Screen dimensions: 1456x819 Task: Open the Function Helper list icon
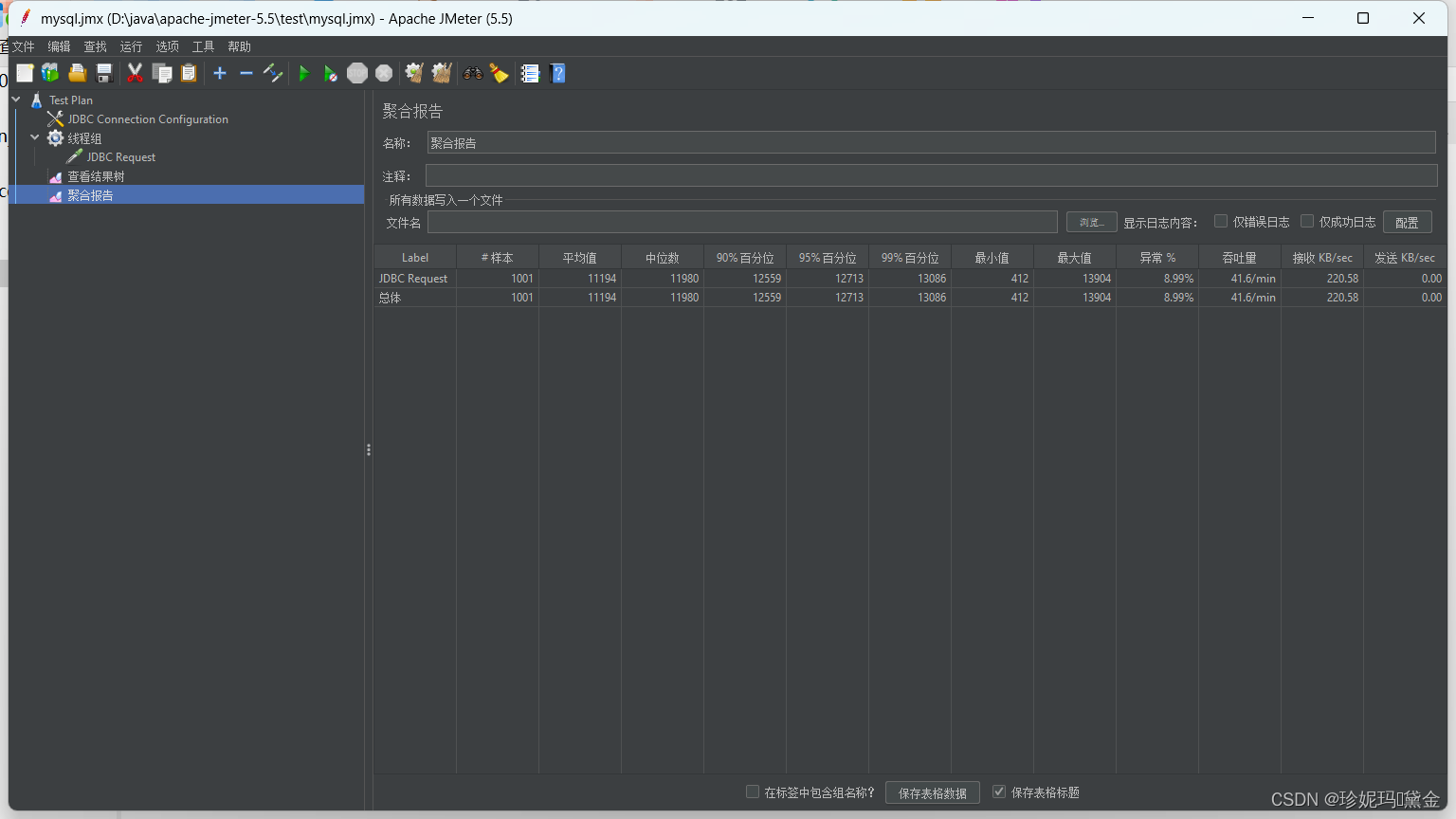530,73
